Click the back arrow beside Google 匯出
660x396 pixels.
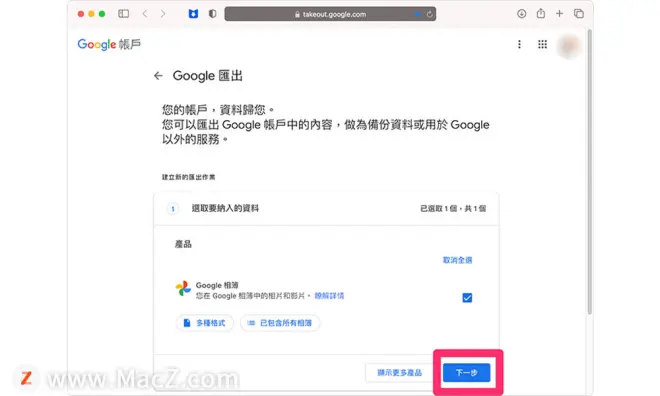tap(158, 76)
